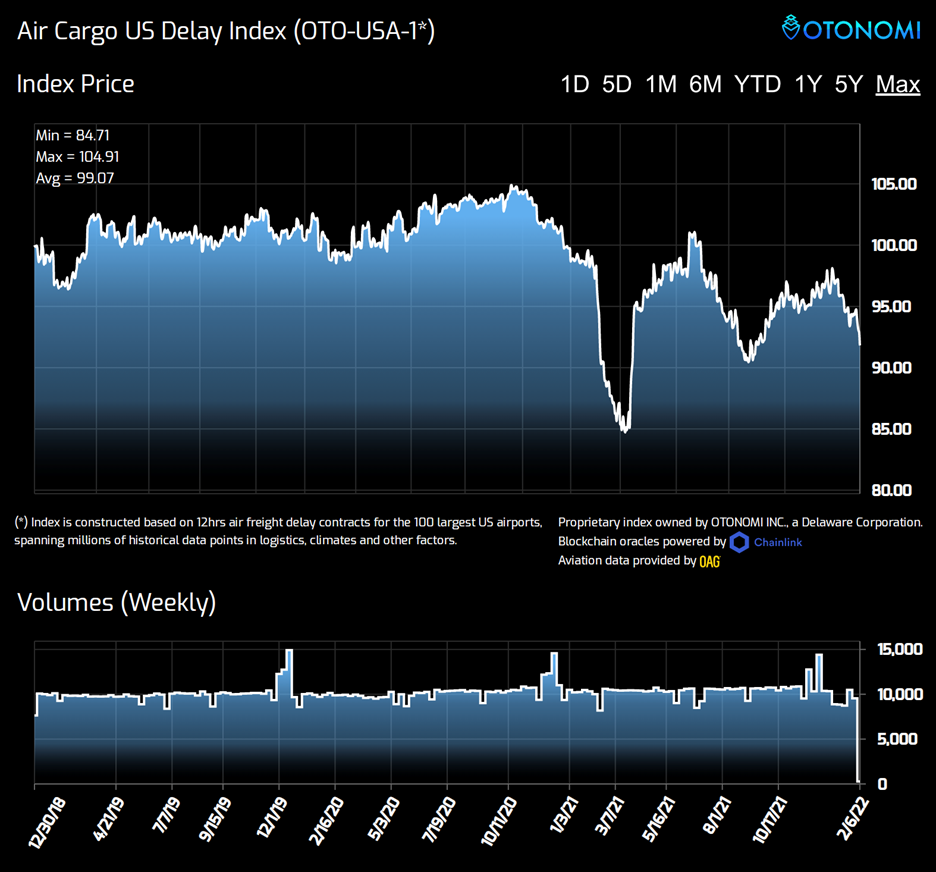Click the Otonomi logo icon
The width and height of the screenshot is (936, 872).
[x=792, y=28]
